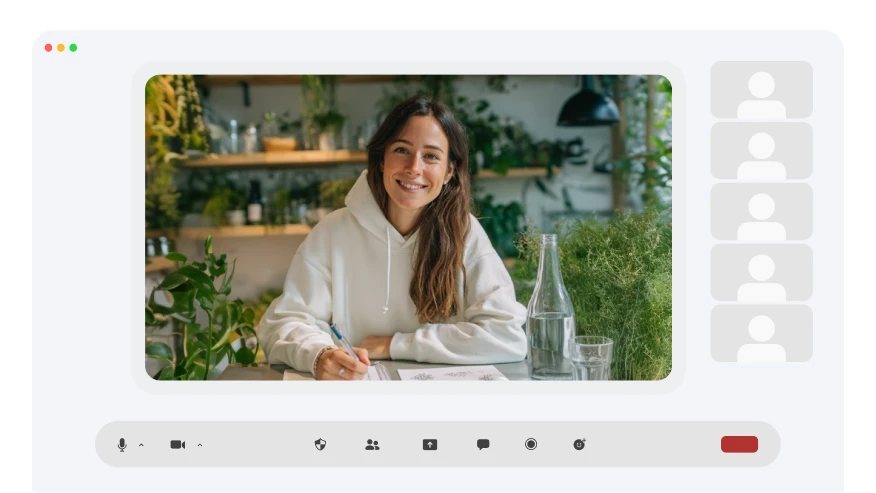
Task: Maximize the window with green dot
Action: coord(73,48)
